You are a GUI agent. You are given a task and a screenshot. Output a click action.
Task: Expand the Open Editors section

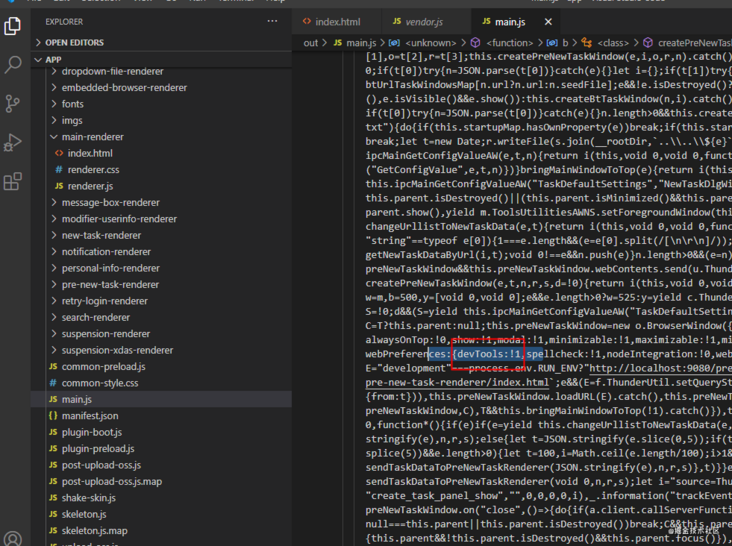(74, 43)
